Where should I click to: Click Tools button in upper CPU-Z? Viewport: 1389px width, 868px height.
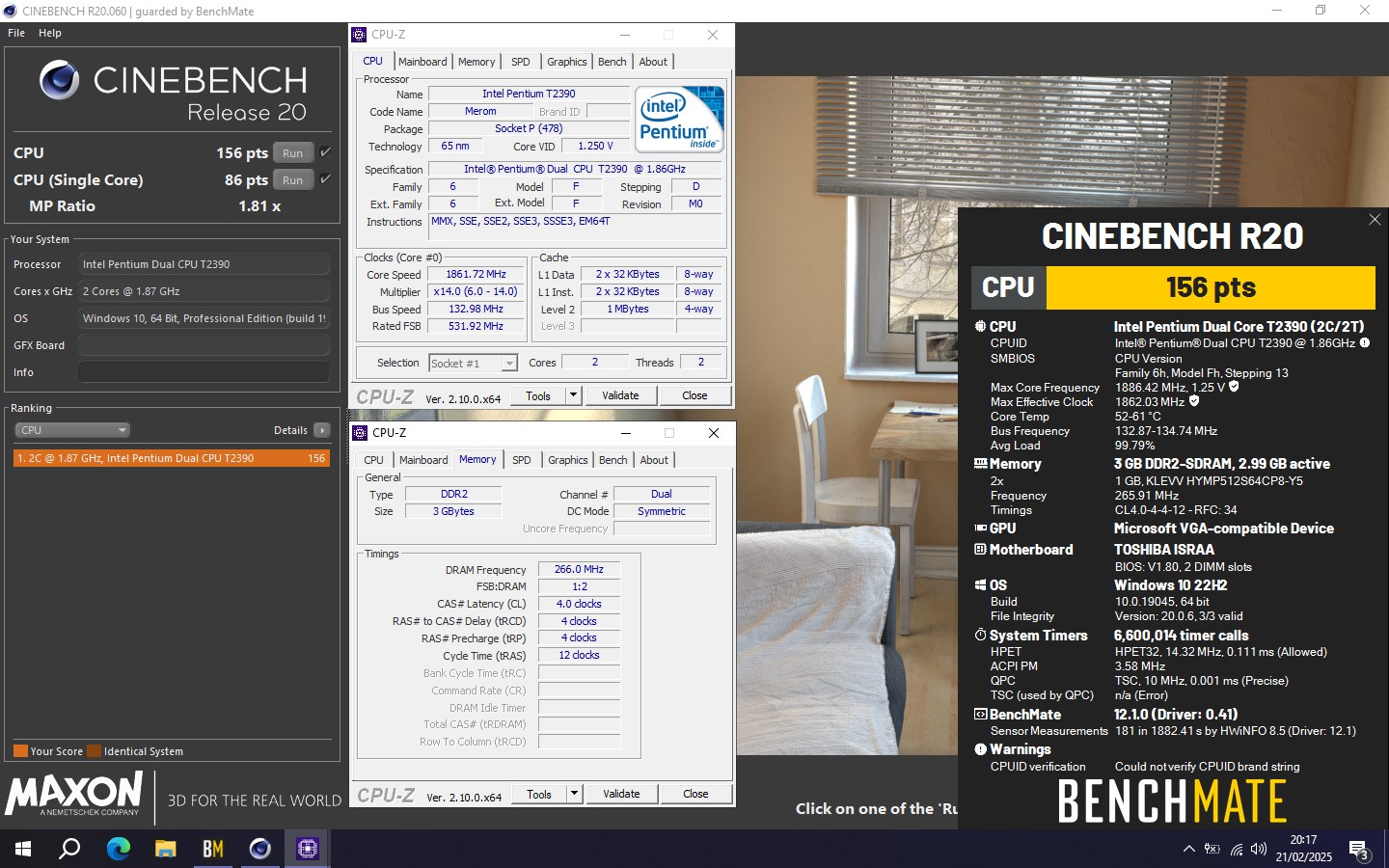coord(538,395)
